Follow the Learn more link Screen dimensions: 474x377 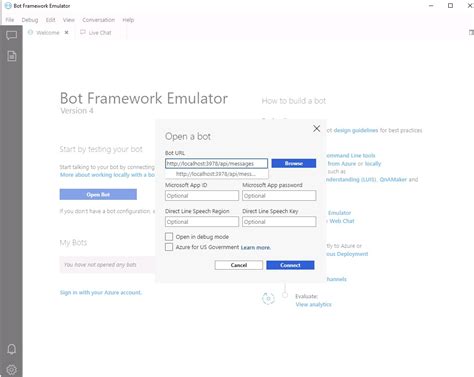click(256, 247)
